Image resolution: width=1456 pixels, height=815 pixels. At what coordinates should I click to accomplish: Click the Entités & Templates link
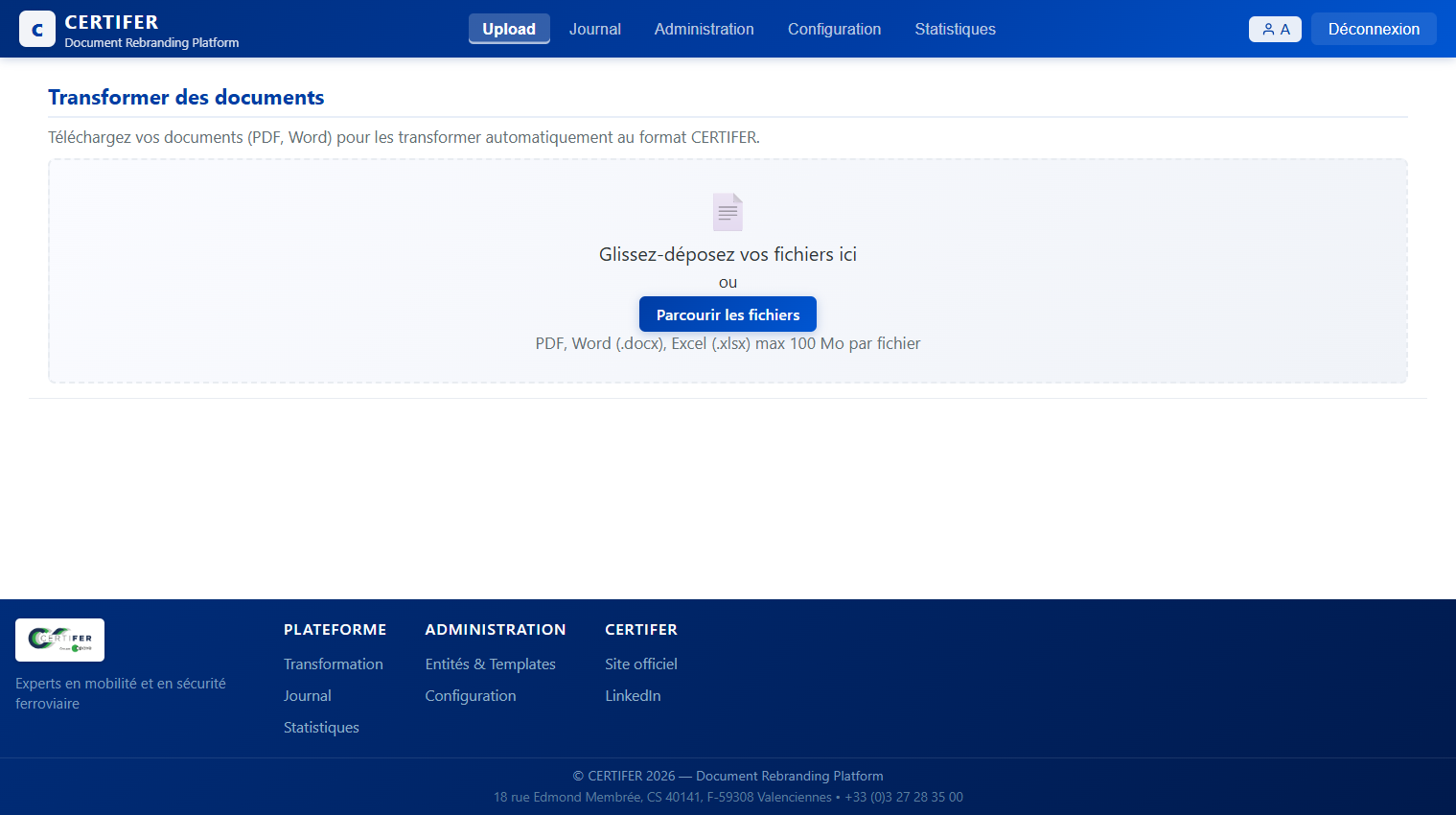(x=490, y=664)
